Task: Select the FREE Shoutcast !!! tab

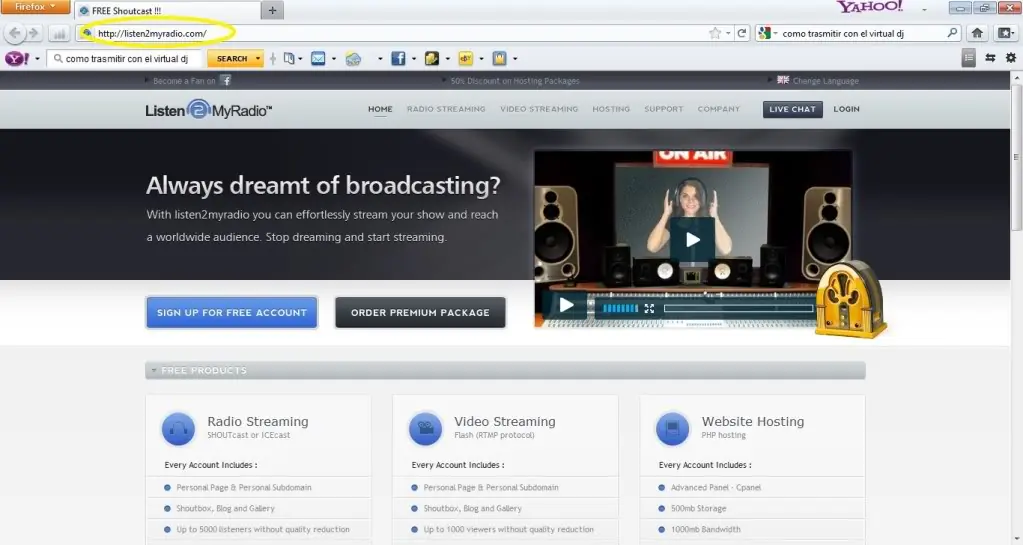Action: [x=167, y=10]
